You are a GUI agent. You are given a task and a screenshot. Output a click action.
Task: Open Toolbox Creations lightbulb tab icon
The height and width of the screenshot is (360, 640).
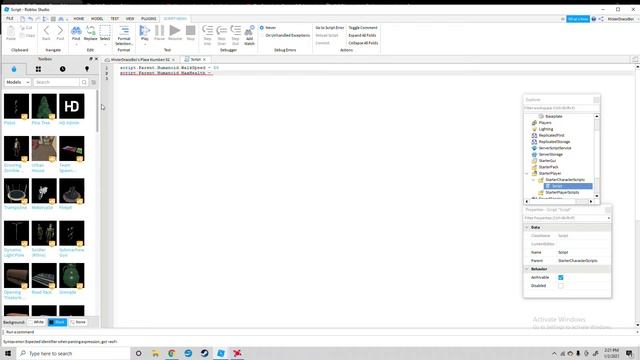[87, 69]
